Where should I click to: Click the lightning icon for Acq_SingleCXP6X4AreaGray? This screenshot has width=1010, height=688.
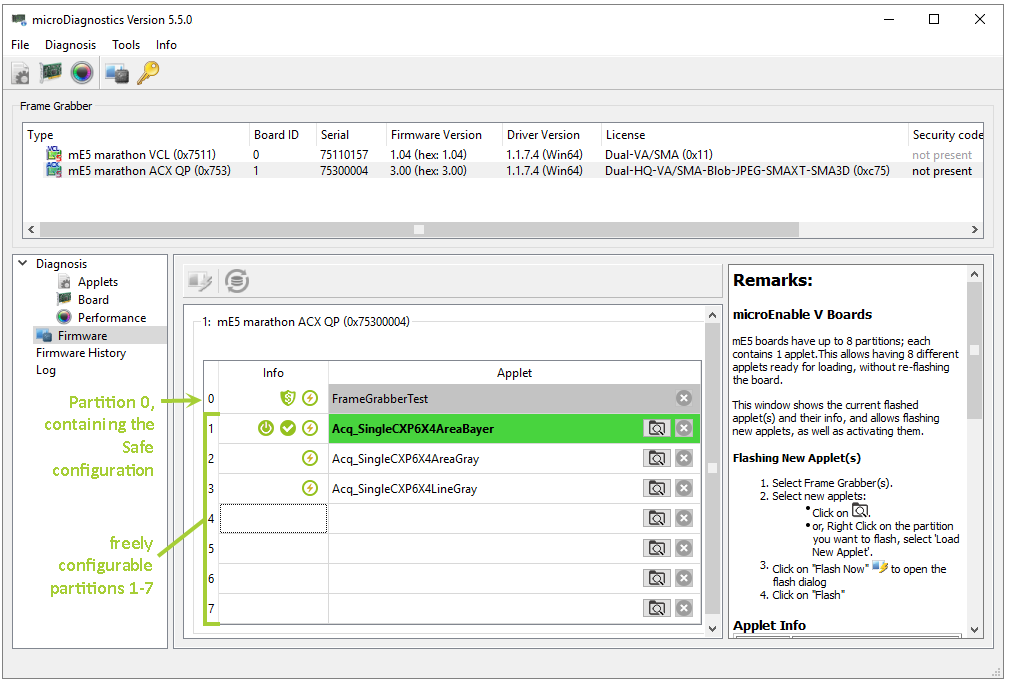coord(310,458)
